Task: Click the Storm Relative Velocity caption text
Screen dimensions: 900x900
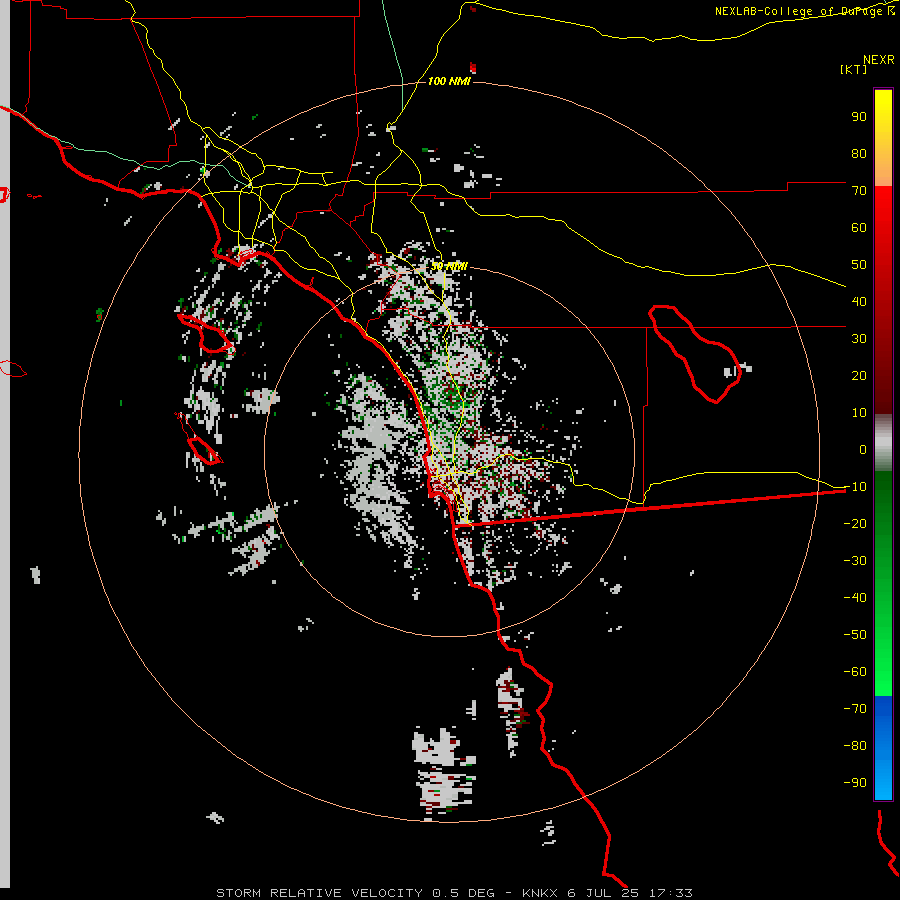Action: click(454, 893)
